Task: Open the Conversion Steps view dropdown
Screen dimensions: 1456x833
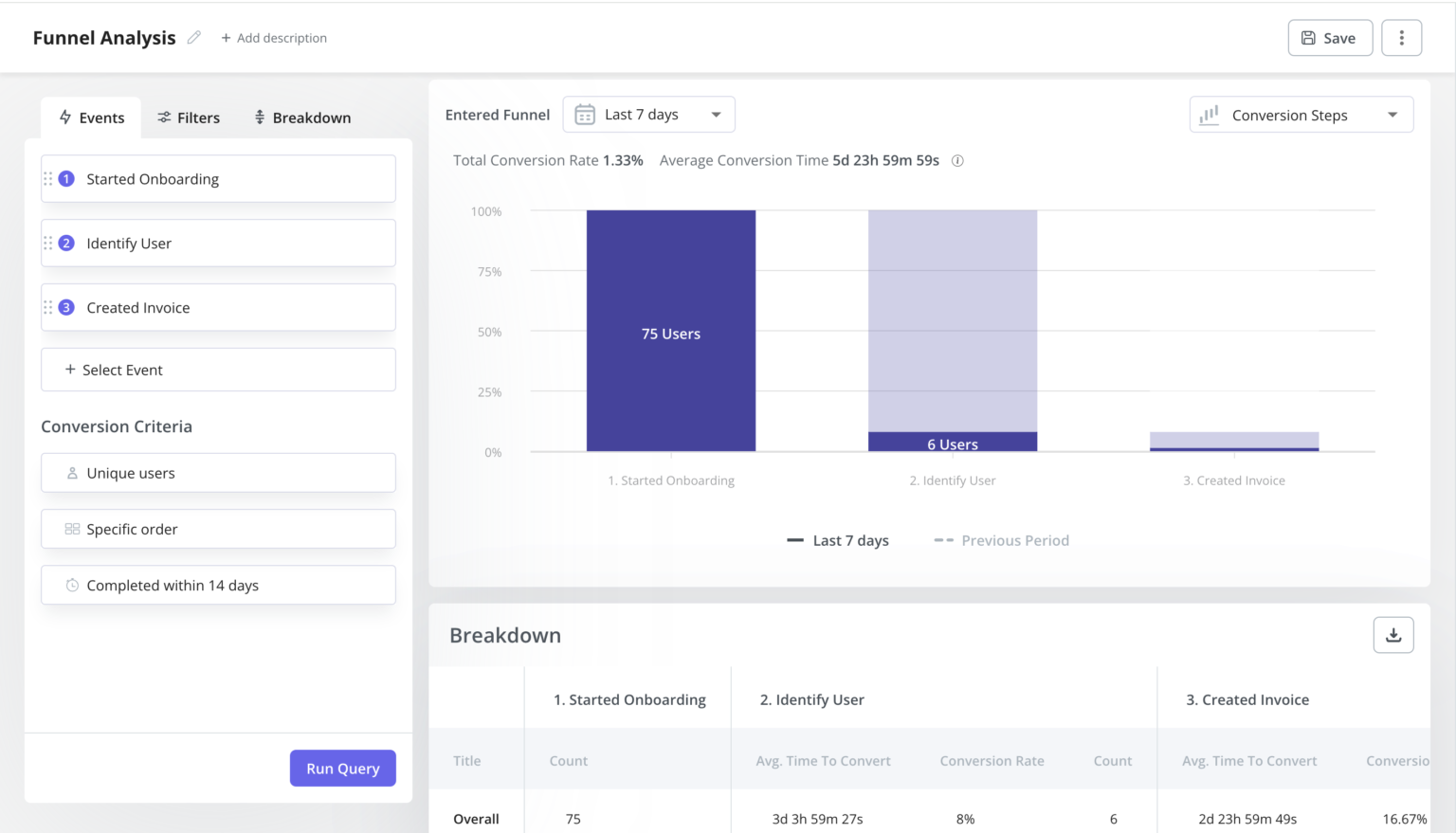Action: click(x=1301, y=114)
